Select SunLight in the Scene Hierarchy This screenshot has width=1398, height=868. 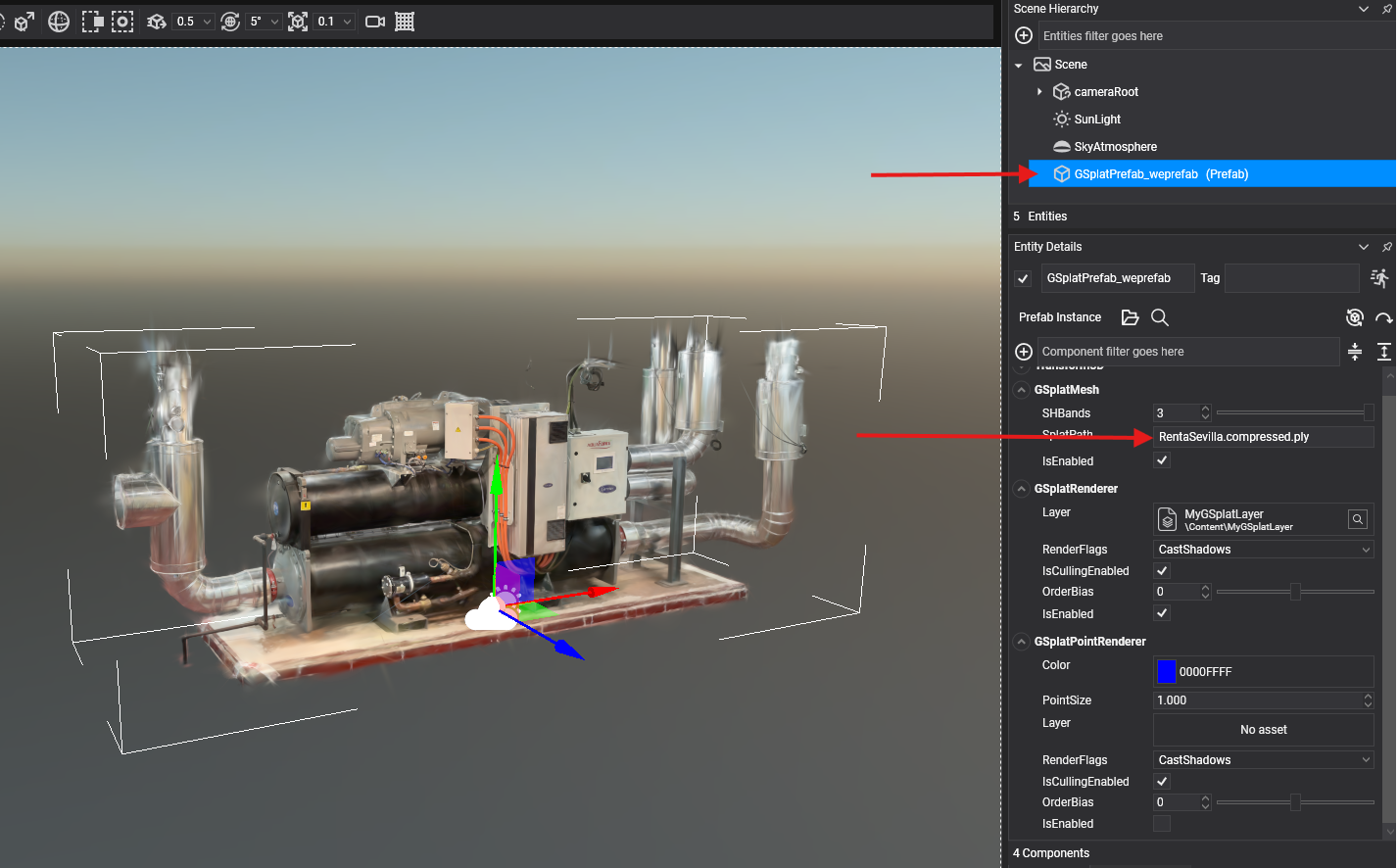(1097, 120)
